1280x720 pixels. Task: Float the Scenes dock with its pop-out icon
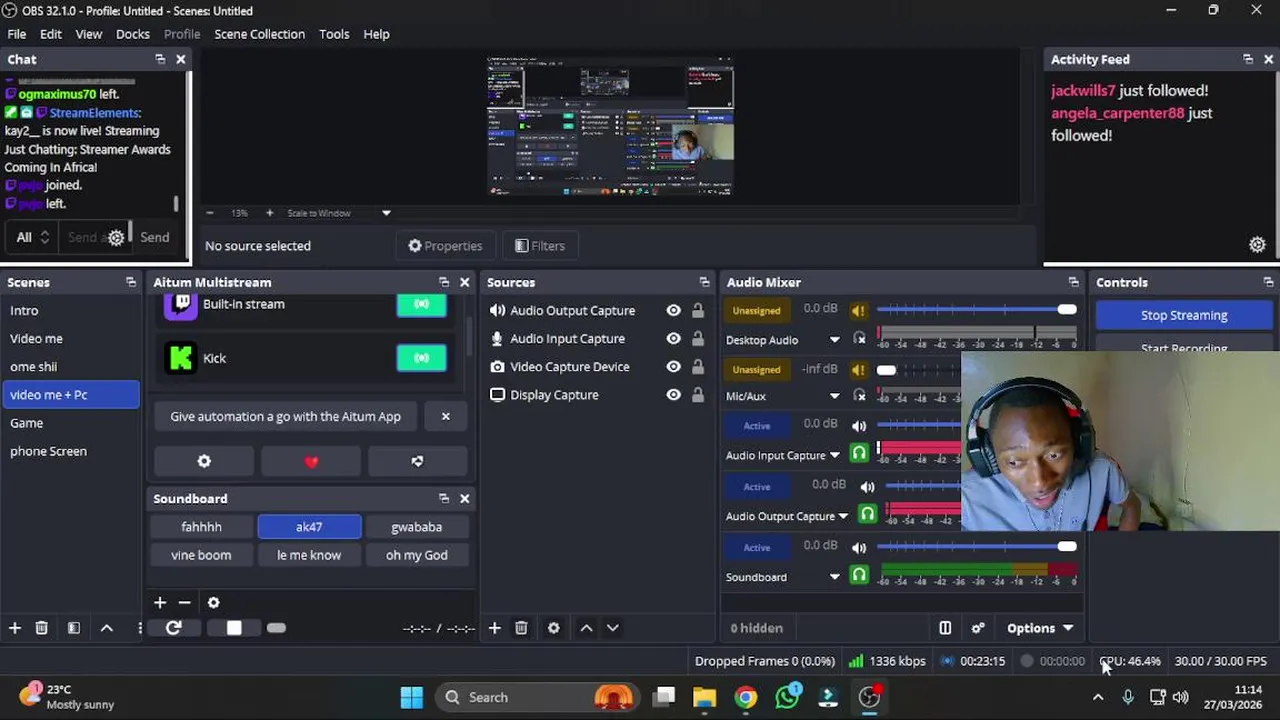pos(131,282)
